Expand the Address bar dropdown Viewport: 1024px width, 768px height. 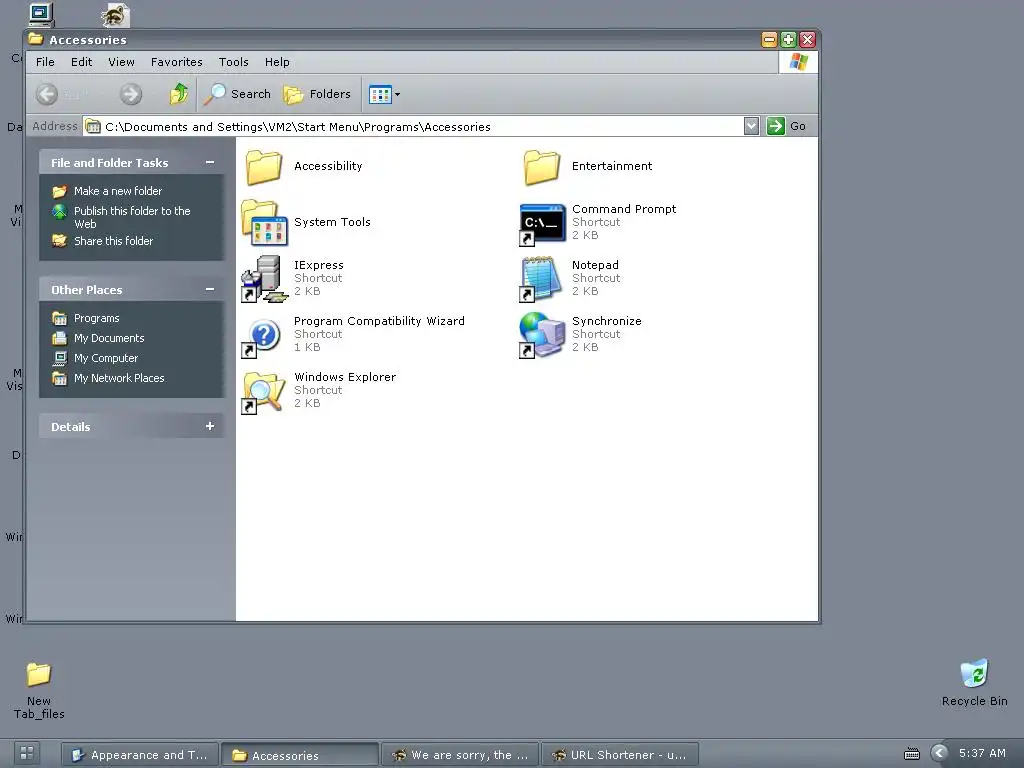[751, 126]
